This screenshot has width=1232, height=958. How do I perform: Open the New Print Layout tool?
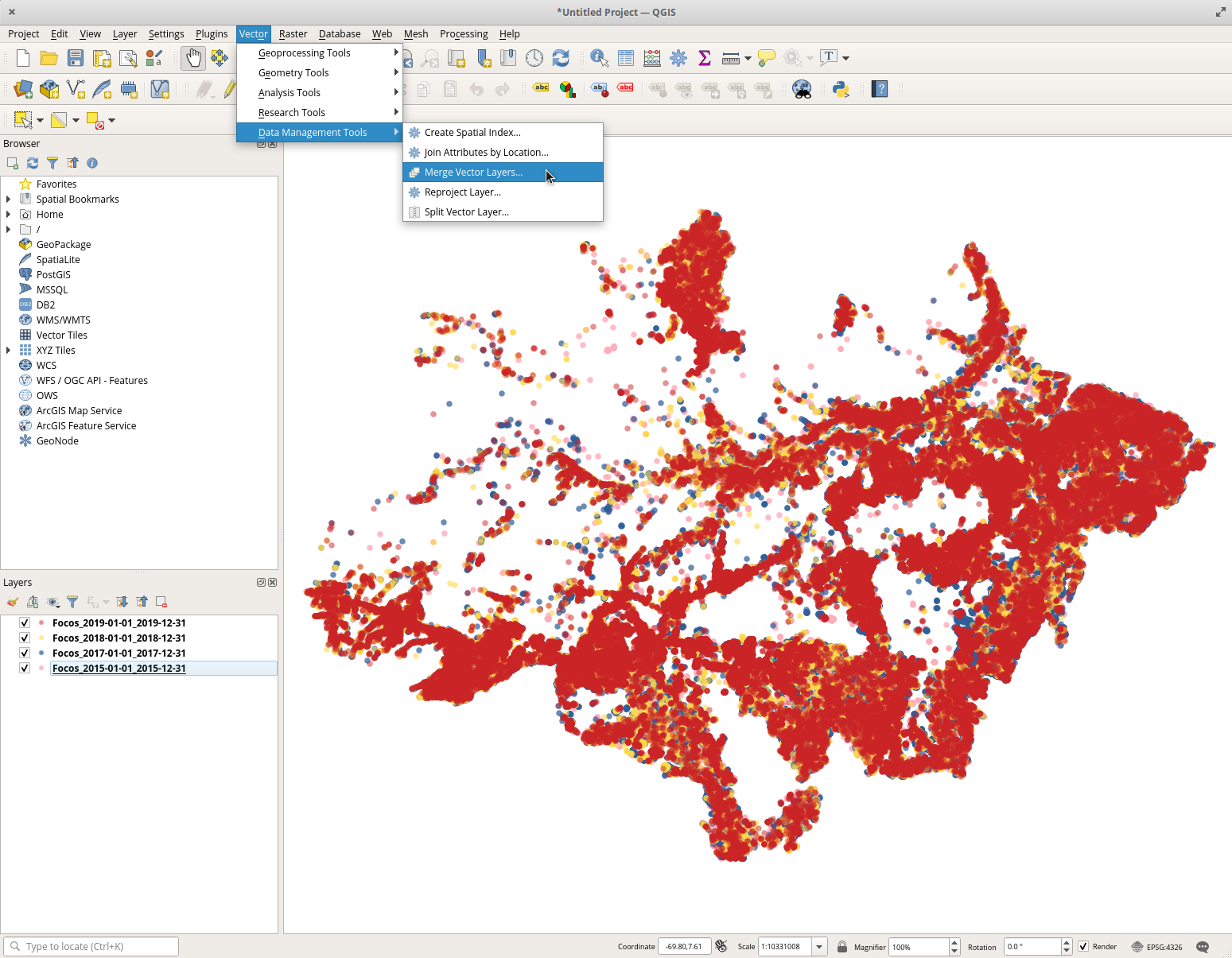[102, 58]
